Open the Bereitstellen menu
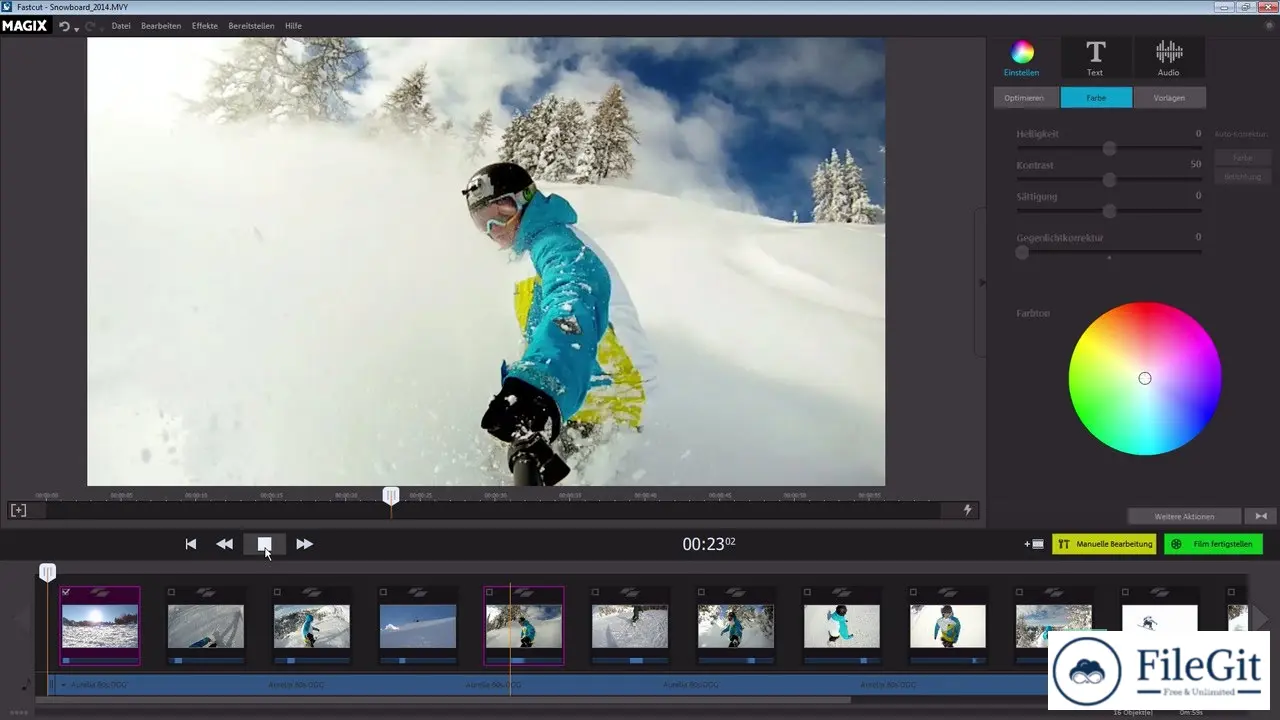The width and height of the screenshot is (1280, 720). coord(251,26)
